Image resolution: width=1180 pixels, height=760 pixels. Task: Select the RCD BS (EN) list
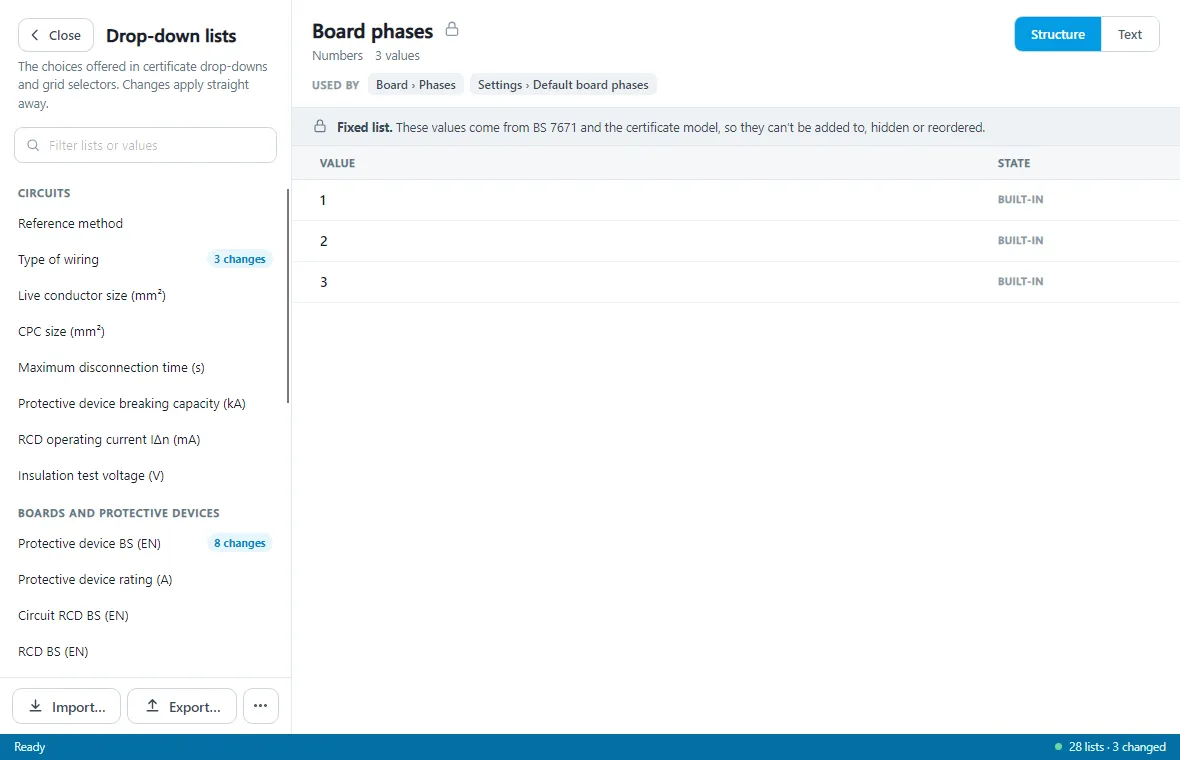pos(145,652)
